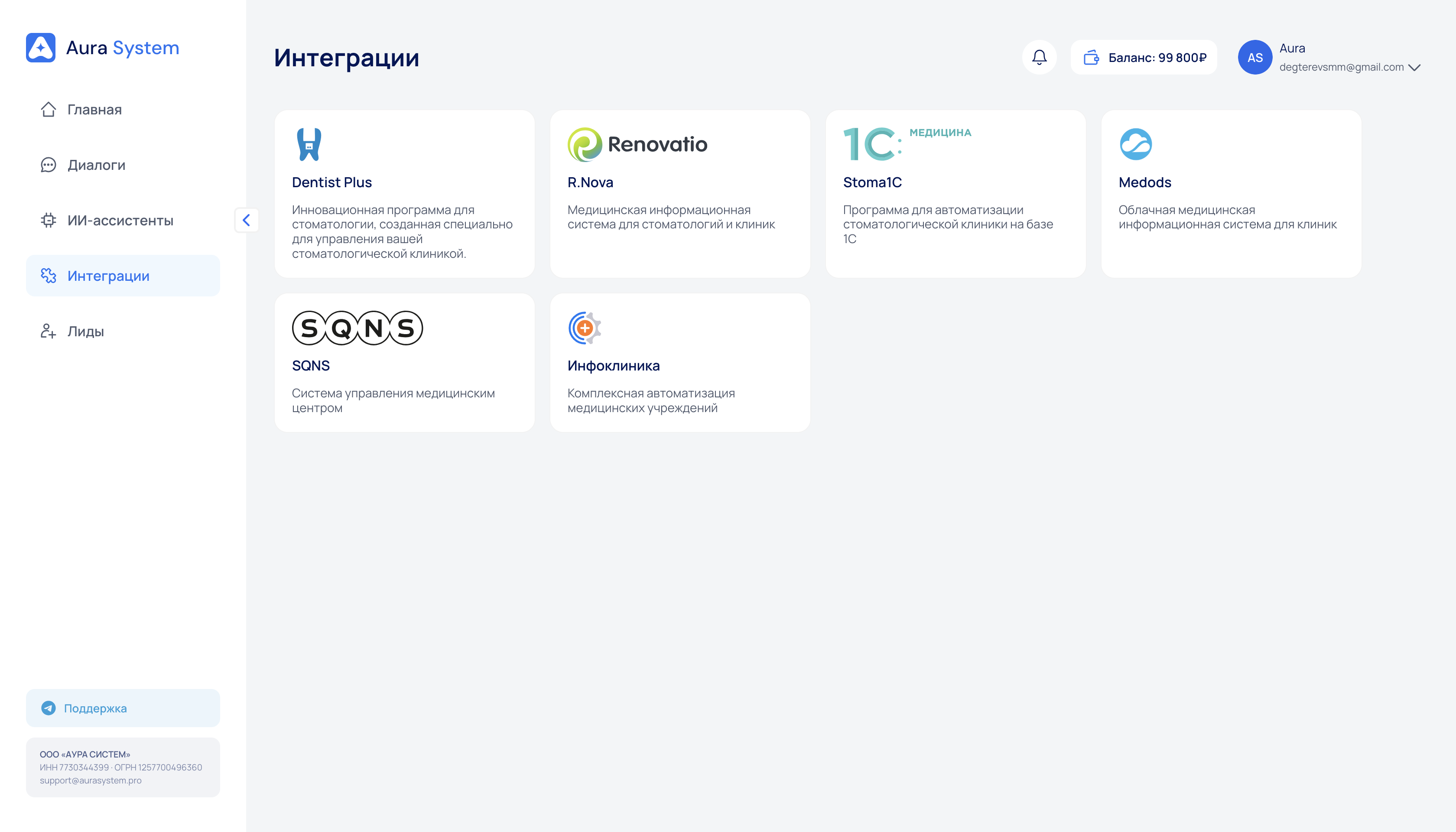Click the notification bell icon
The image size is (1456, 832).
point(1039,57)
